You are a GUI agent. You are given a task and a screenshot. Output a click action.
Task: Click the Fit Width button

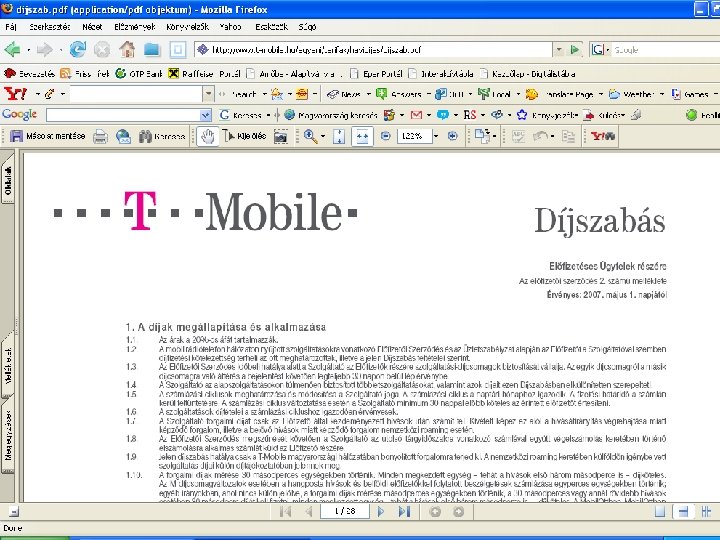(x=362, y=136)
